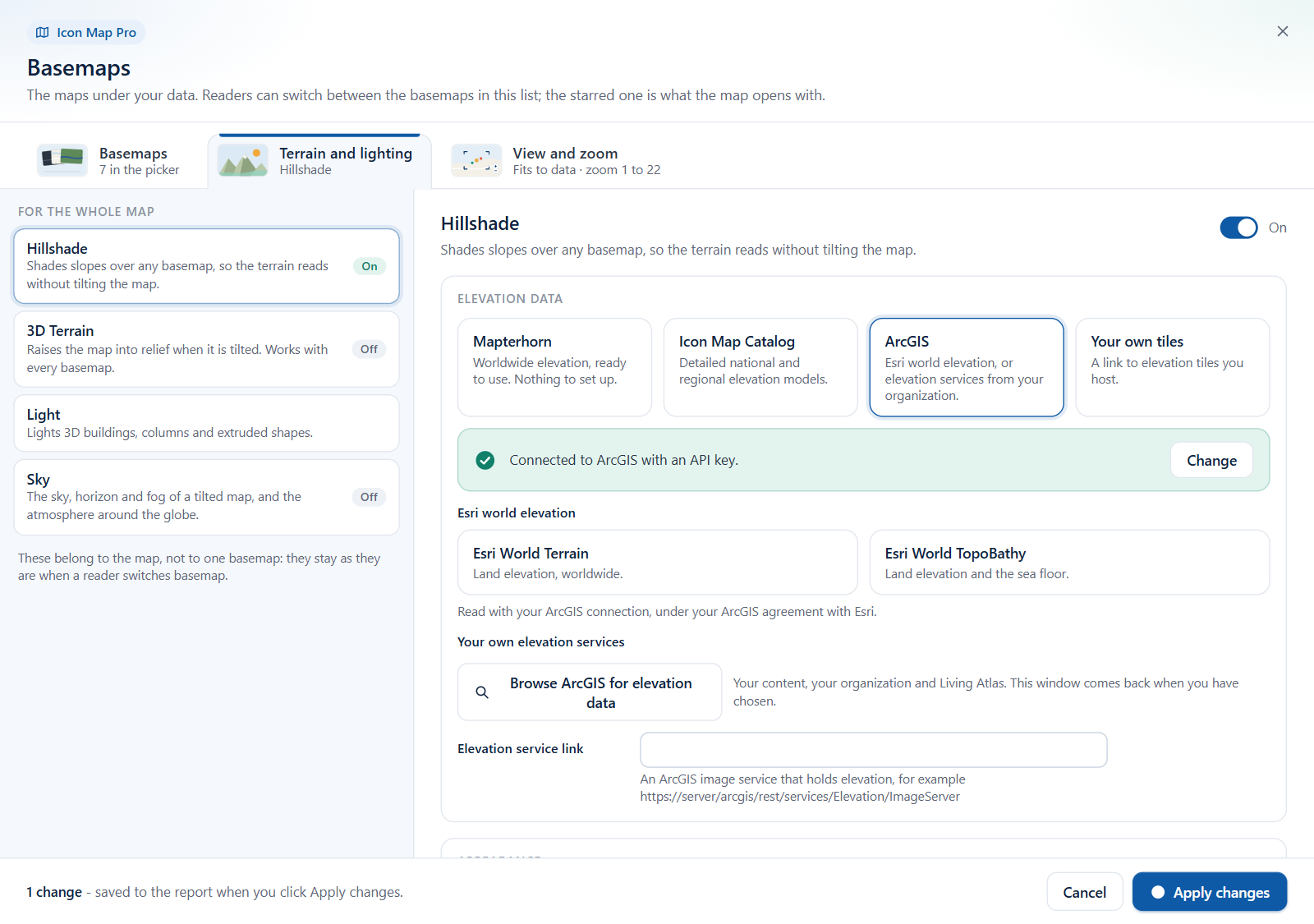Screen dimensions: 1314x924
Task: Pick Esri World Terrain elevation
Action: coord(657,562)
